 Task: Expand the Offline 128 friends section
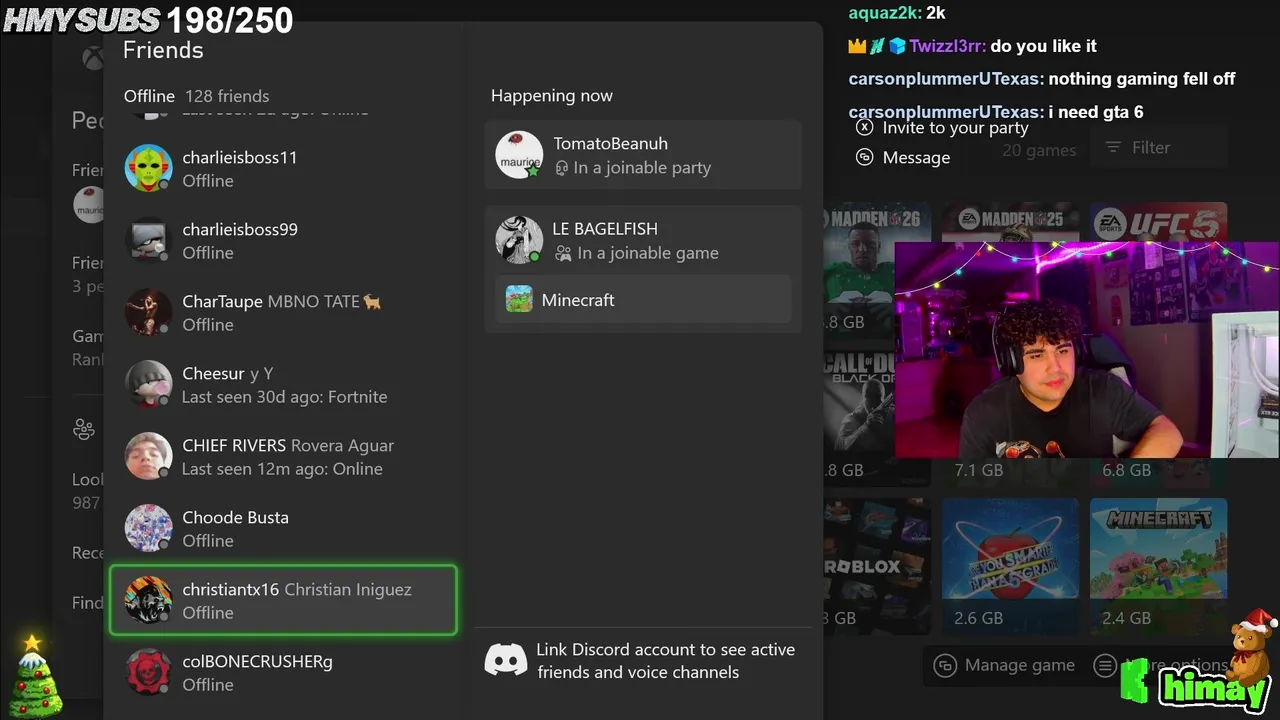196,96
